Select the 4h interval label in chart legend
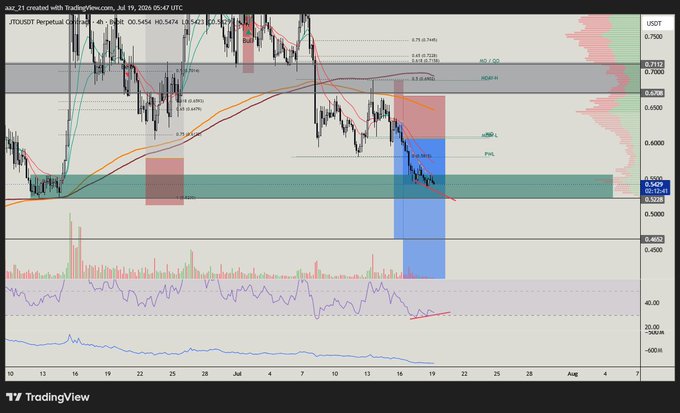680x413 pixels. pos(99,22)
